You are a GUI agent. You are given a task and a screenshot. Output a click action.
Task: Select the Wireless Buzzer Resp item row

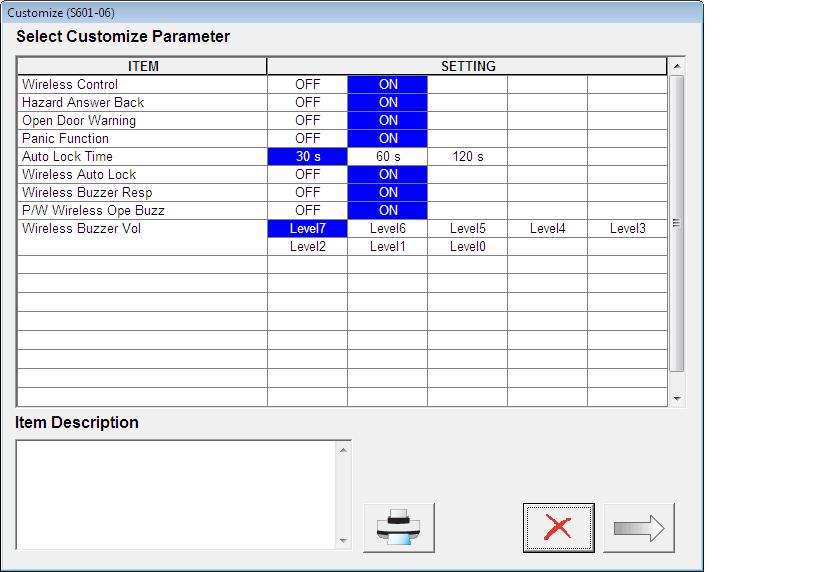coord(142,192)
